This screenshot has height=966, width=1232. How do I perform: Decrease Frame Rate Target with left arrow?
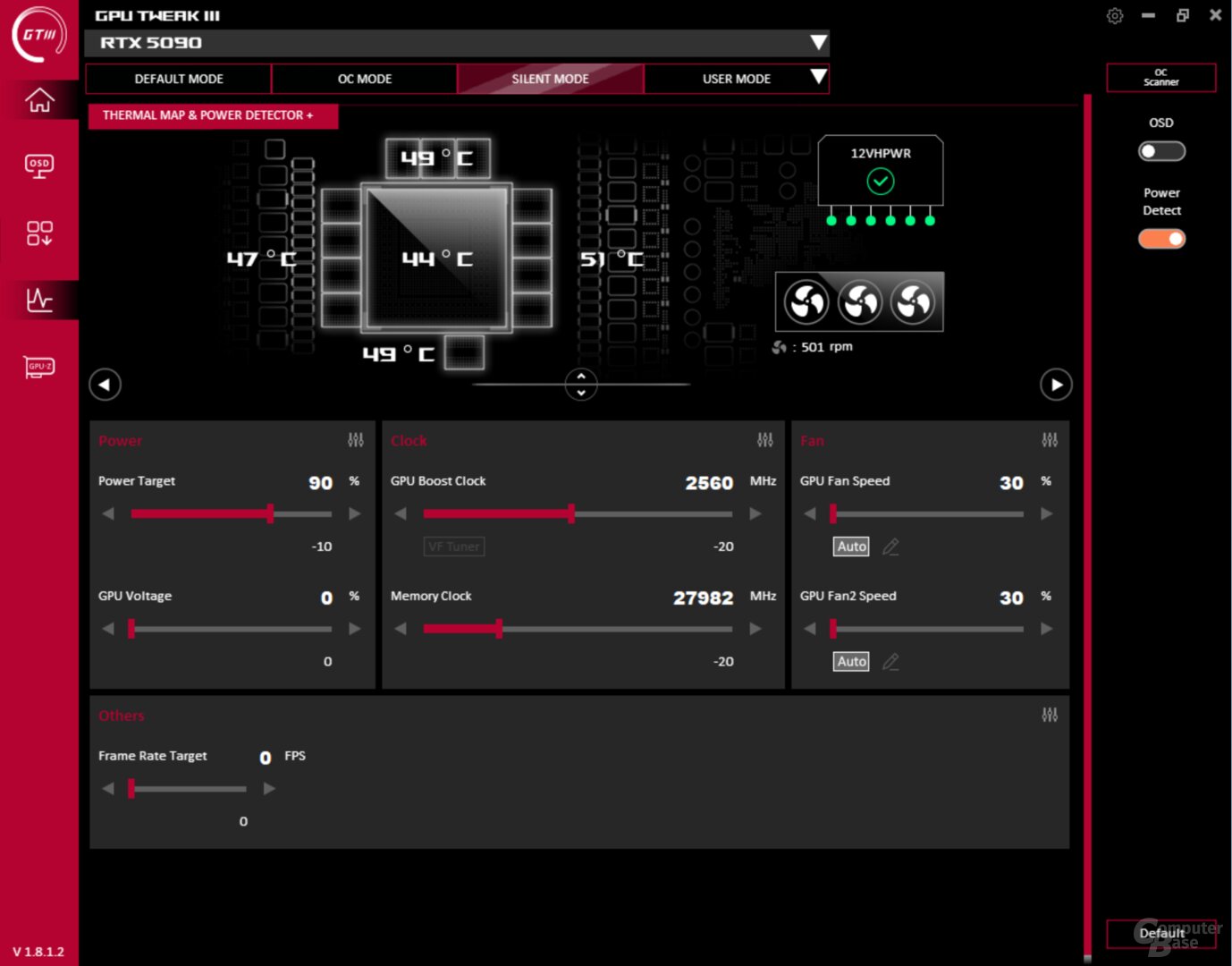[x=108, y=789]
